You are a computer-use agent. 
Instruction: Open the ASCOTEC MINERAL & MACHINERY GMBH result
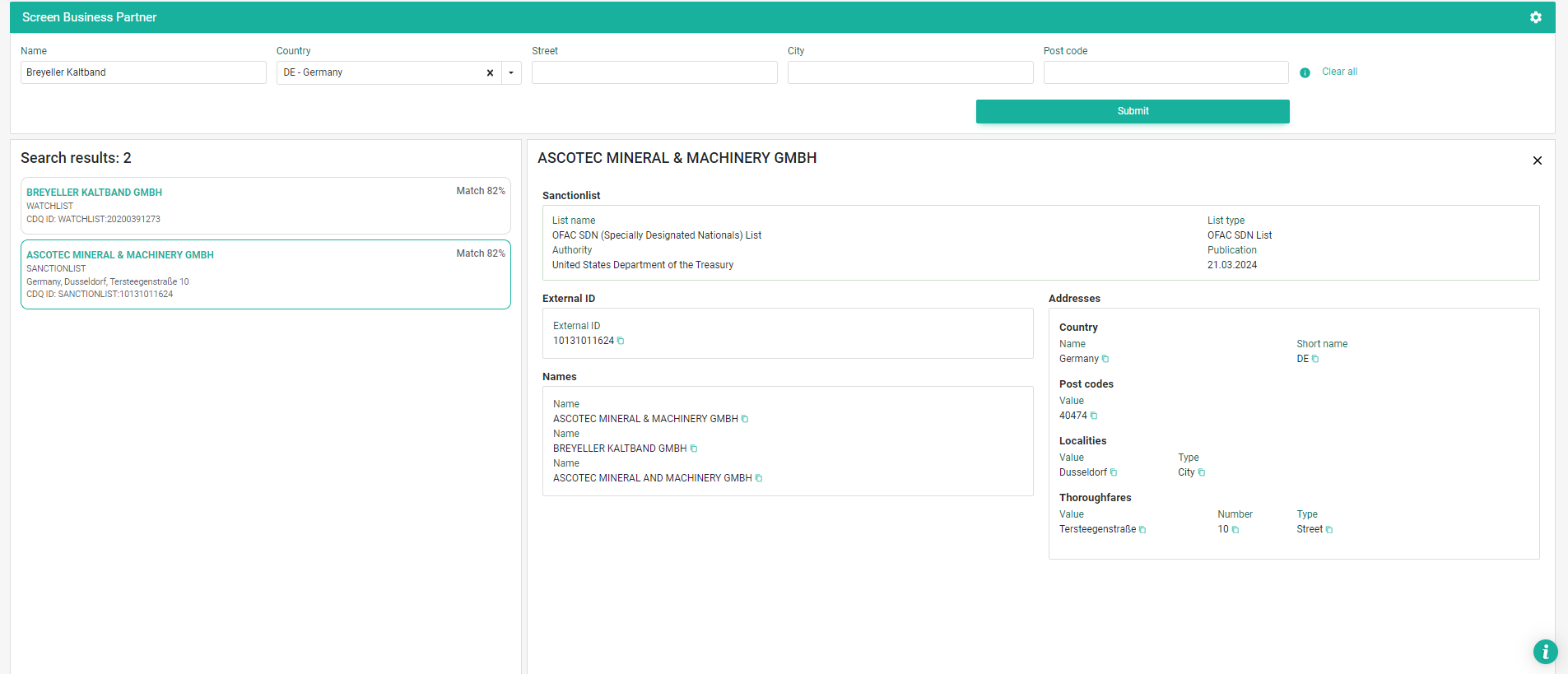point(266,275)
